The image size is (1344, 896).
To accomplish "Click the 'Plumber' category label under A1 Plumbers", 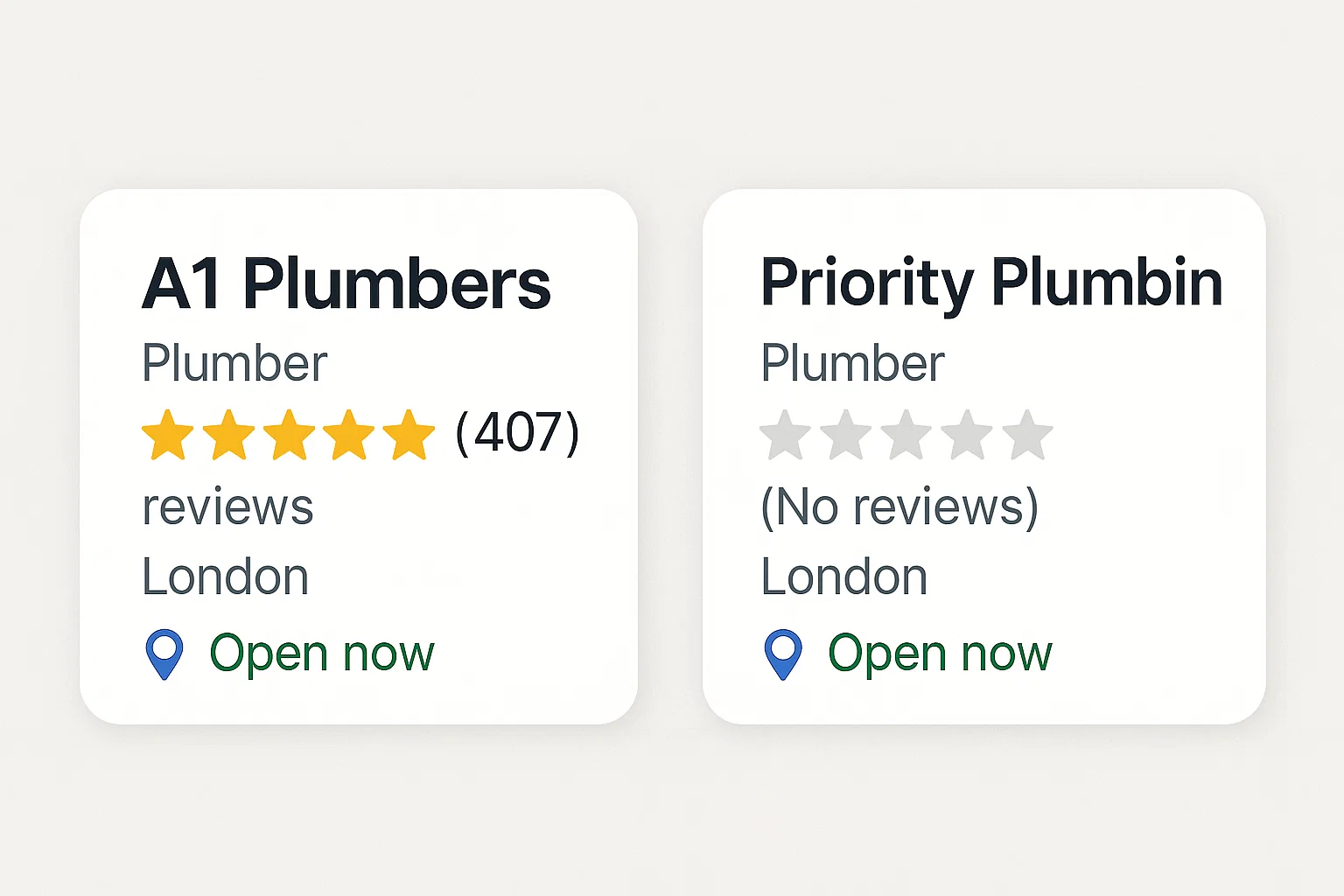I will click(234, 361).
